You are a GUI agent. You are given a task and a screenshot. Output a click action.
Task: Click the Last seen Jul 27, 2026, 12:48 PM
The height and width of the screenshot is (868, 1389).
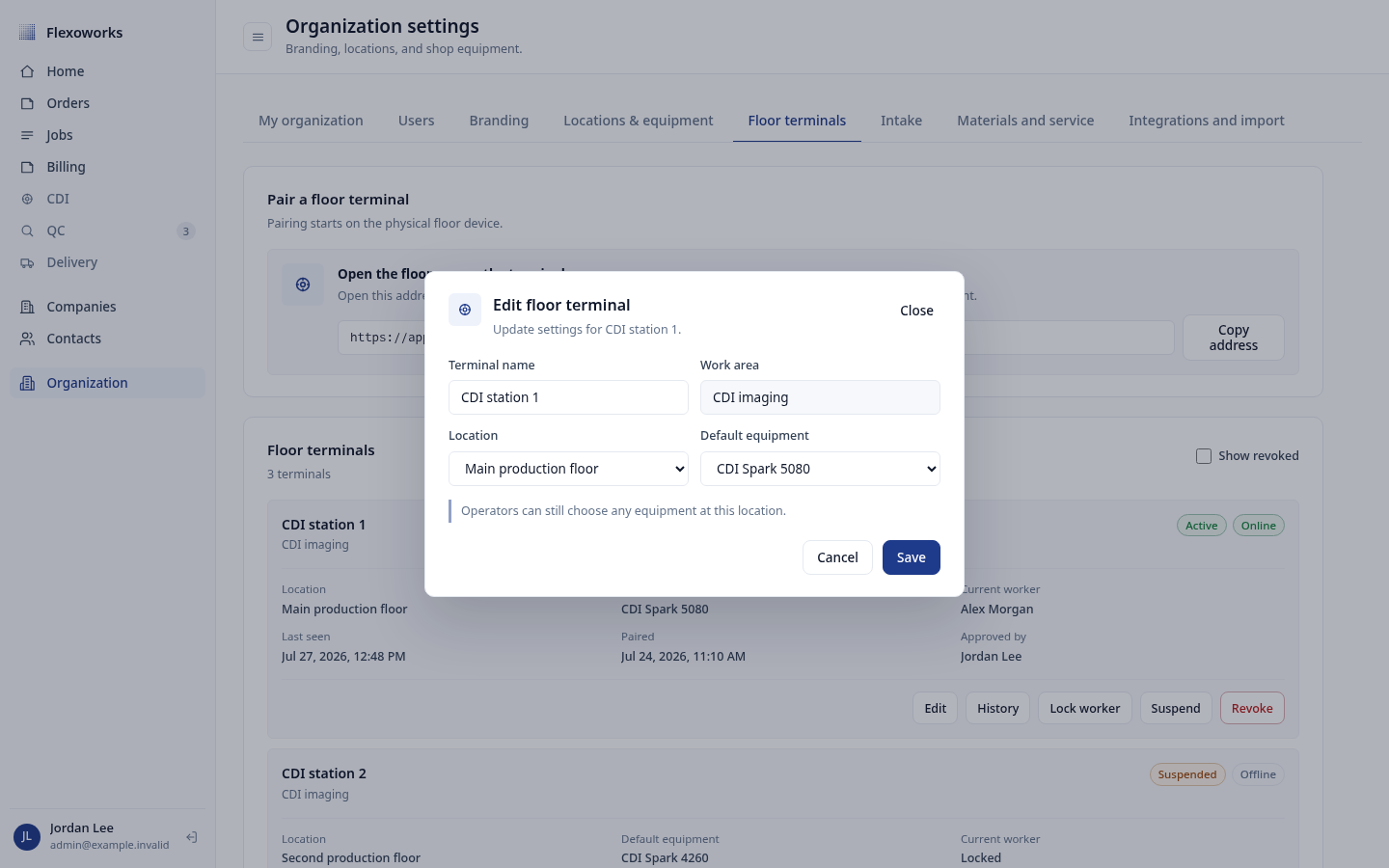[x=343, y=657]
